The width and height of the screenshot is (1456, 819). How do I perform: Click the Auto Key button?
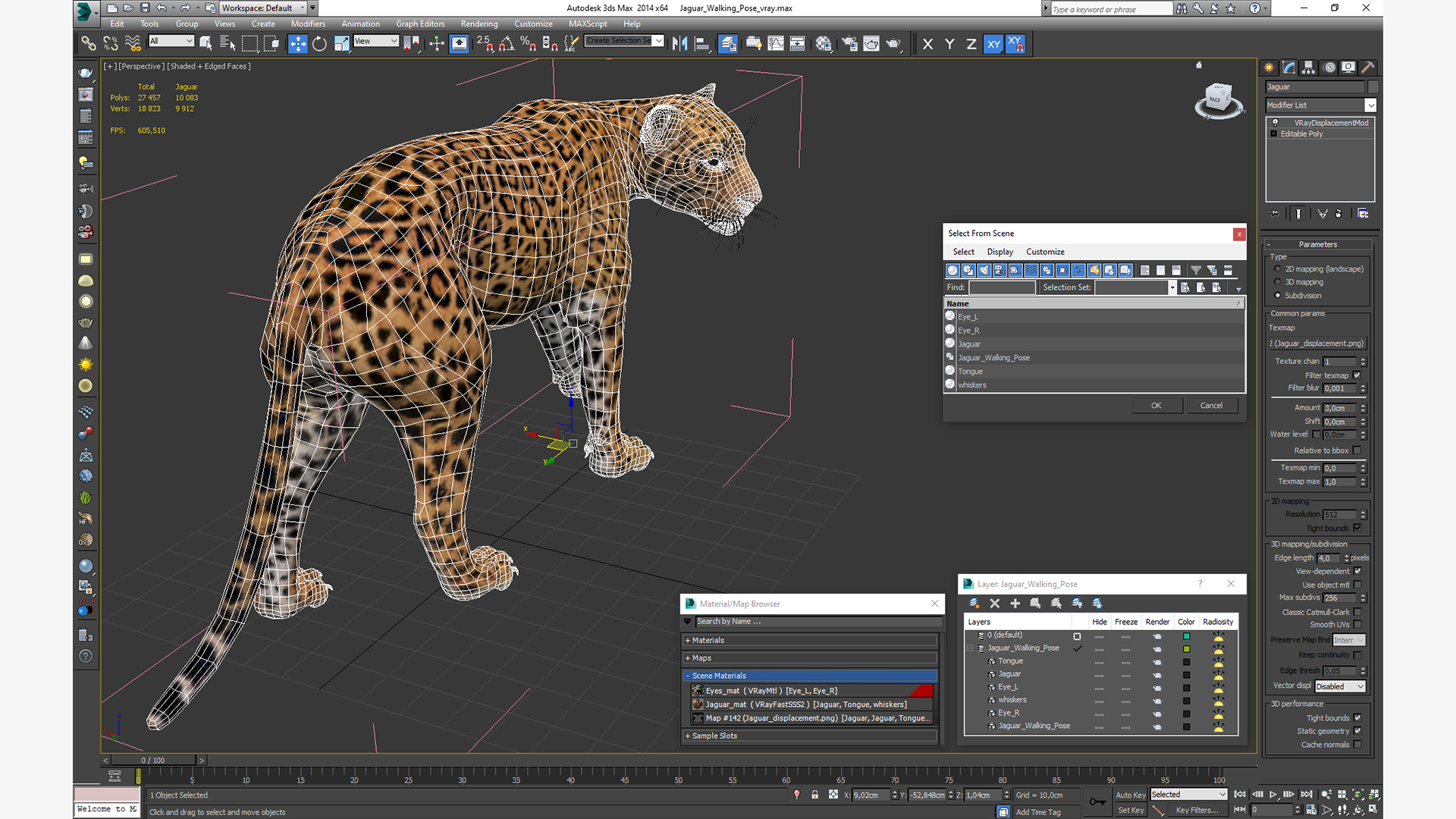coord(1130,795)
